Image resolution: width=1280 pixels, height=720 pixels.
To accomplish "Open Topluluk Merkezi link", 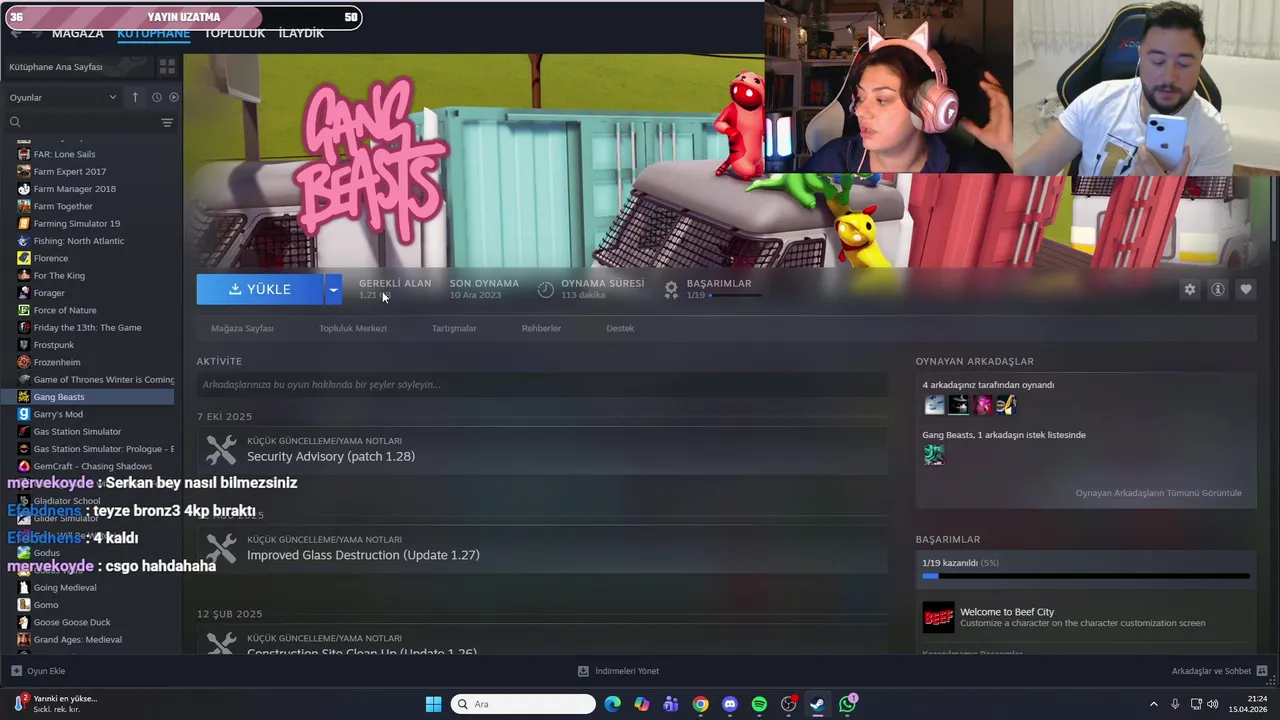I will click(353, 328).
